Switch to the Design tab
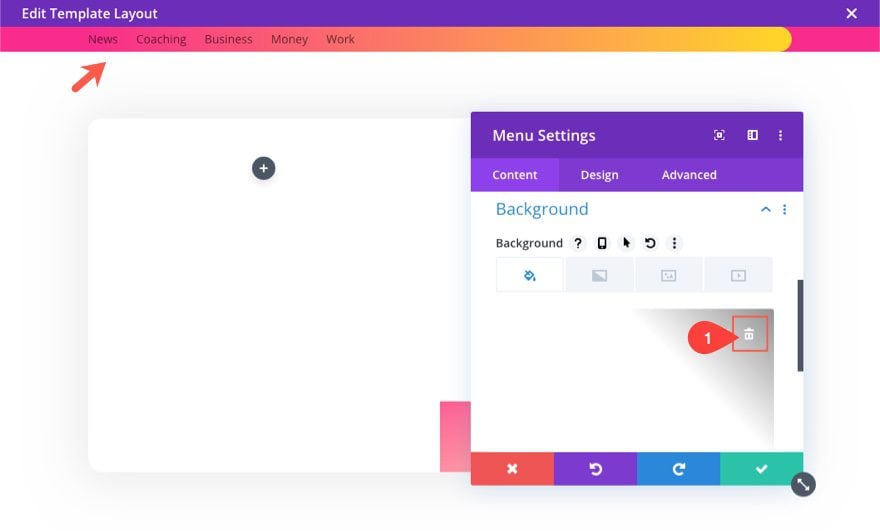 click(x=599, y=175)
